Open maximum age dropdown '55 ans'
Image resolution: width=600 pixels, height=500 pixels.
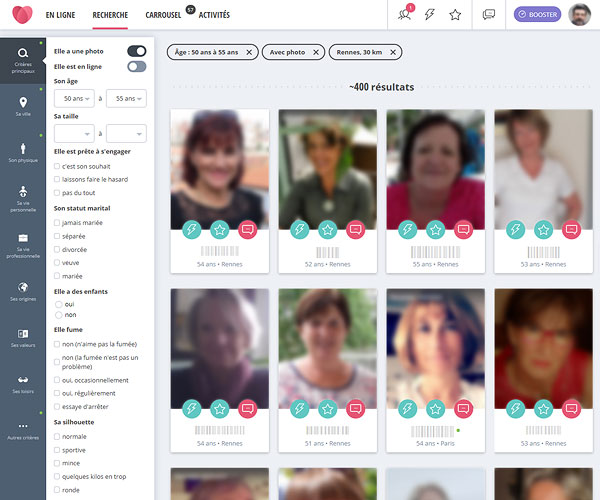point(126,98)
